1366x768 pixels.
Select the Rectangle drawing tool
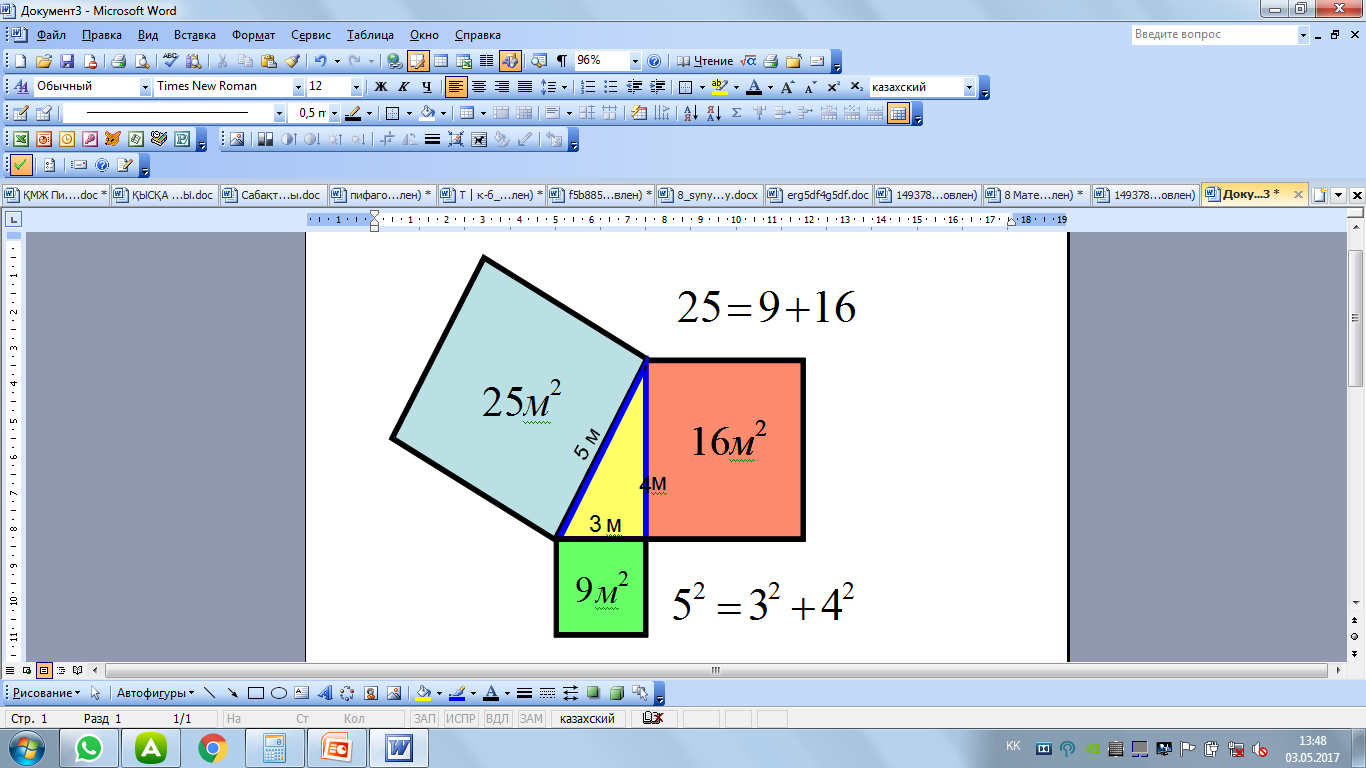coord(255,692)
